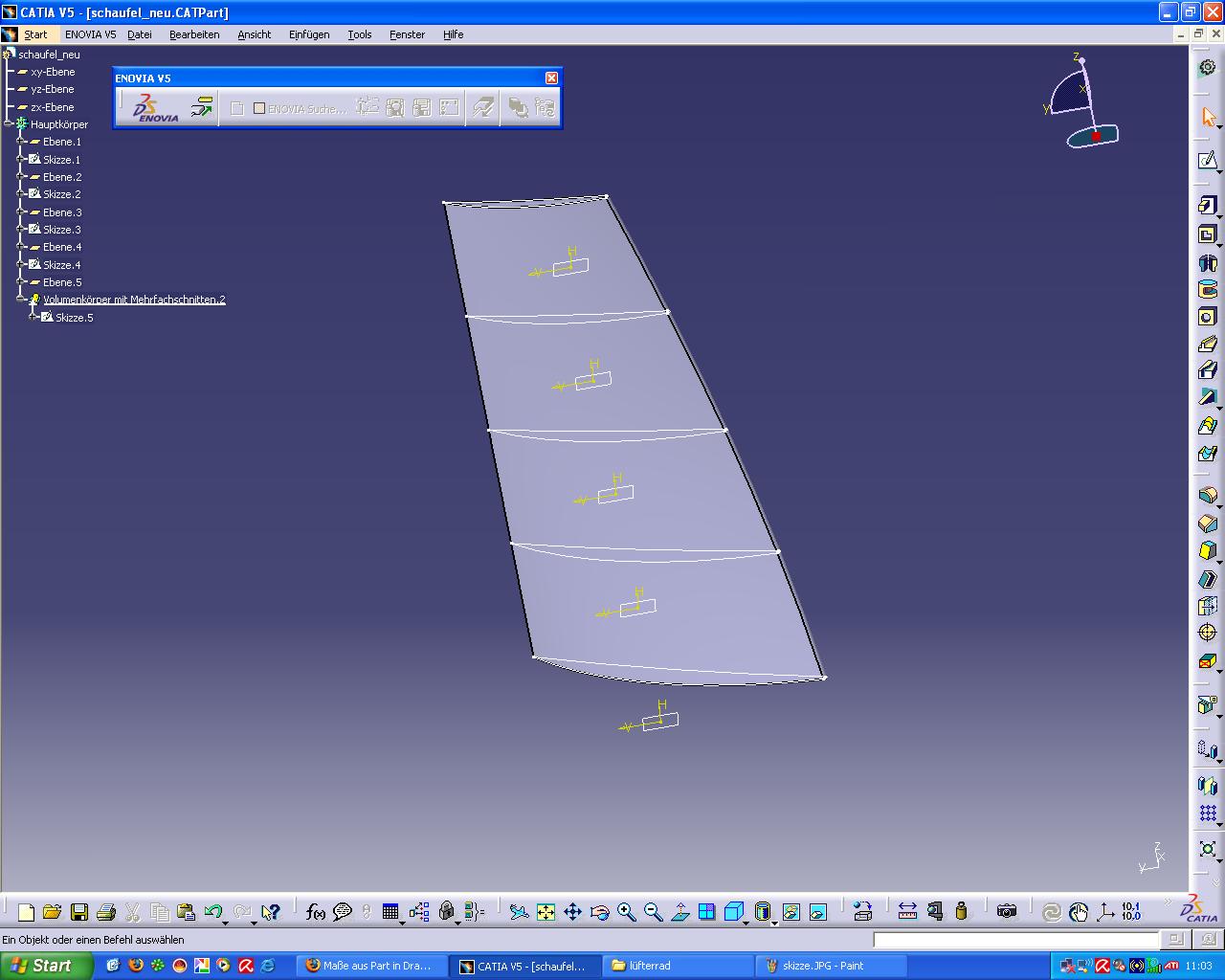Open the Bearbeiten menu
Image resolution: width=1225 pixels, height=980 pixels.
pos(194,34)
